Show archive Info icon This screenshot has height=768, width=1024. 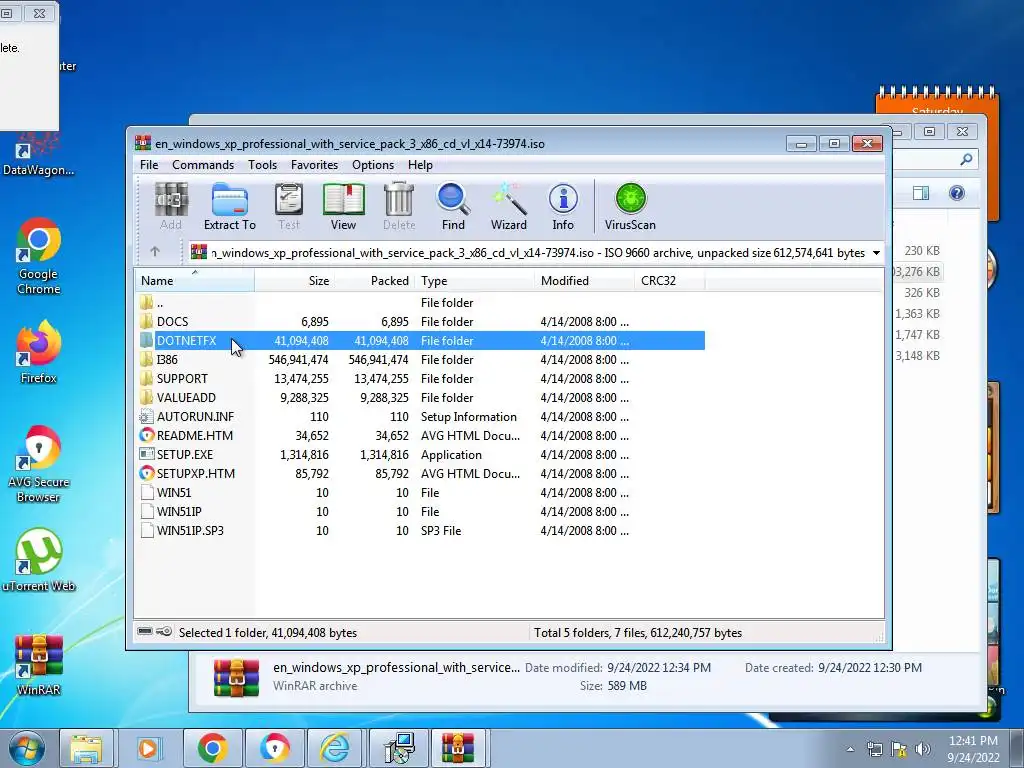click(563, 206)
